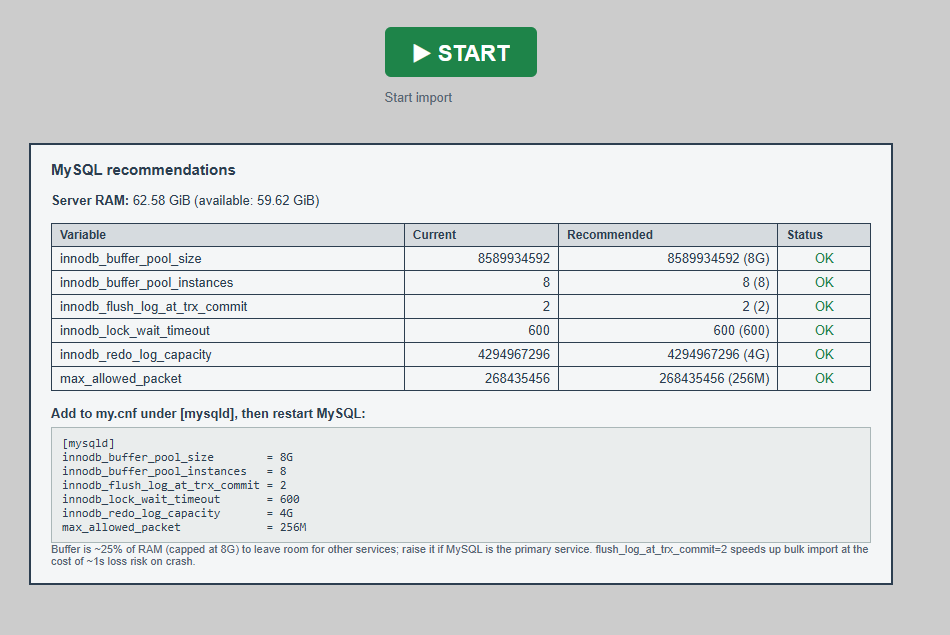Click the Variable column header
This screenshot has width=950, height=635.
tap(228, 235)
